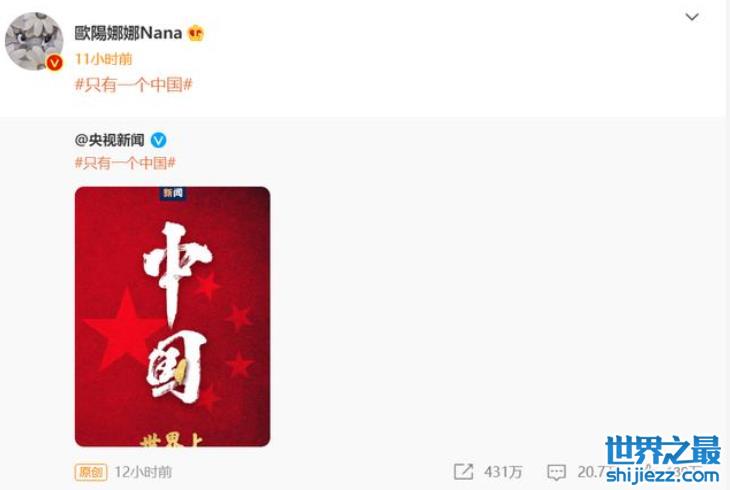Visit the @央视新闻 account link
This screenshot has width=730, height=490.
click(109, 140)
